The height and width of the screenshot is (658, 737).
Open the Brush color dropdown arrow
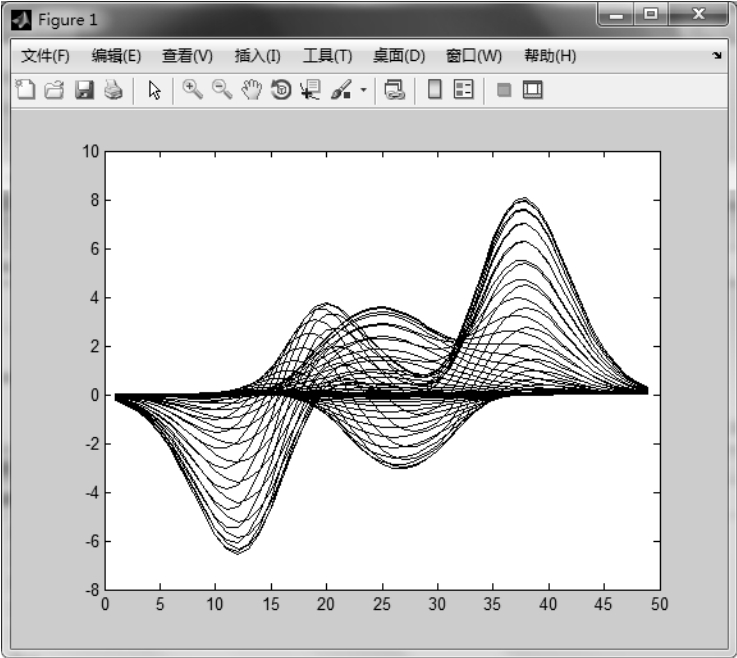pyautogui.click(x=363, y=89)
